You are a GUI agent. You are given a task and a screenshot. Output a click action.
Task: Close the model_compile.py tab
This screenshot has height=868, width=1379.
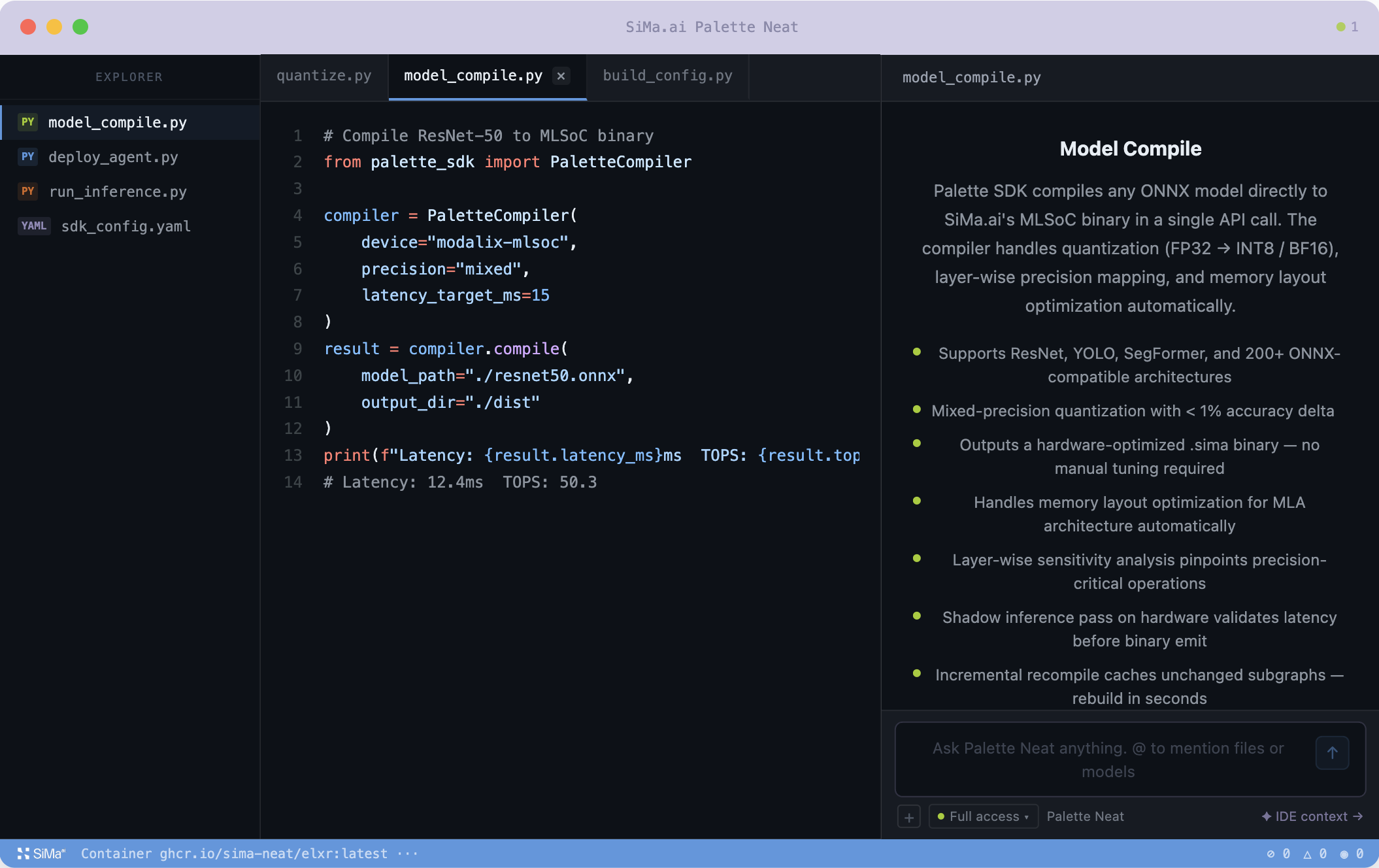(561, 76)
